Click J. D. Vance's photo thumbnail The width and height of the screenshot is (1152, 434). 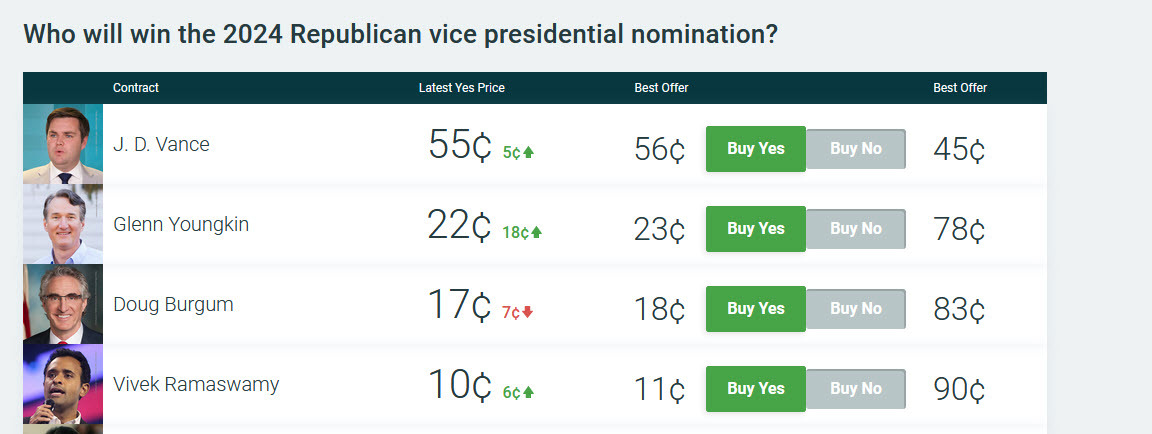pos(62,144)
